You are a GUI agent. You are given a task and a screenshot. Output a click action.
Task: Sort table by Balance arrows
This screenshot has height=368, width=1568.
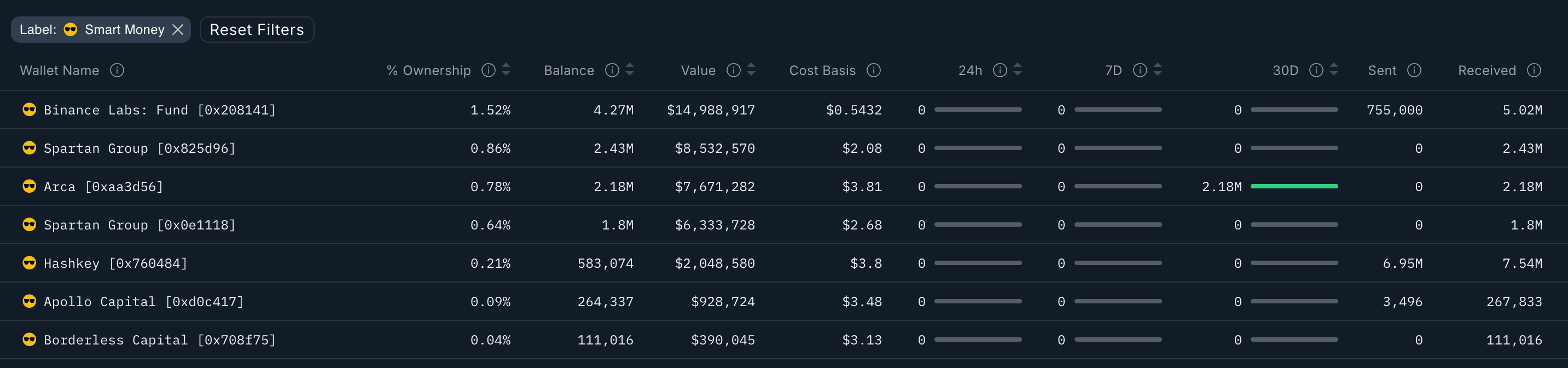(629, 70)
